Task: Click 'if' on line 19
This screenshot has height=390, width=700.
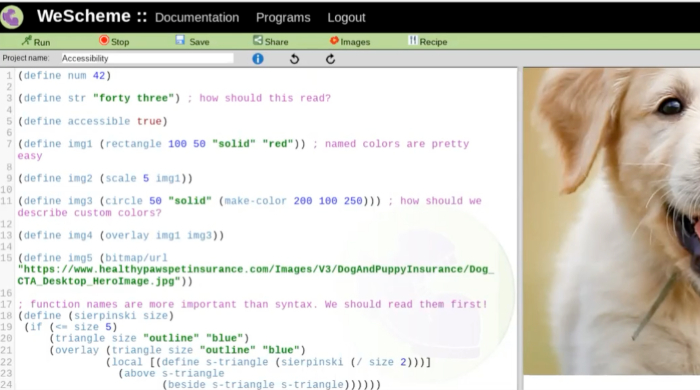Action: (x=36, y=327)
